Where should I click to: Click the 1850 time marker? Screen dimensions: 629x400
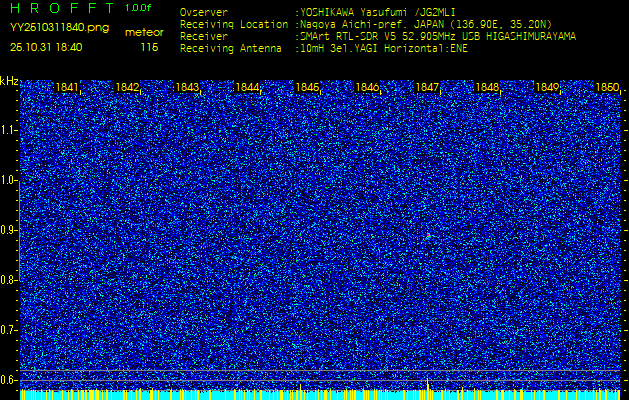click(x=607, y=87)
